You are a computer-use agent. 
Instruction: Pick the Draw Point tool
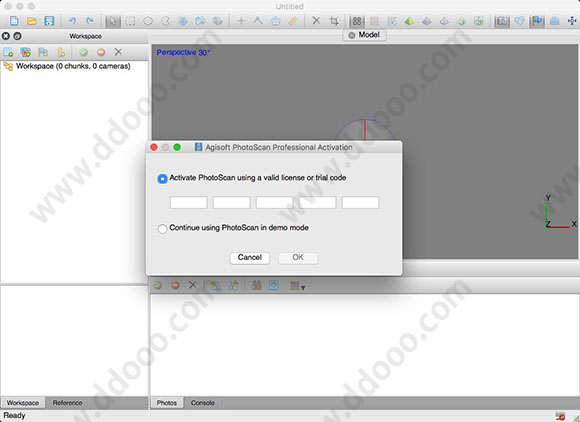[x=241, y=21]
